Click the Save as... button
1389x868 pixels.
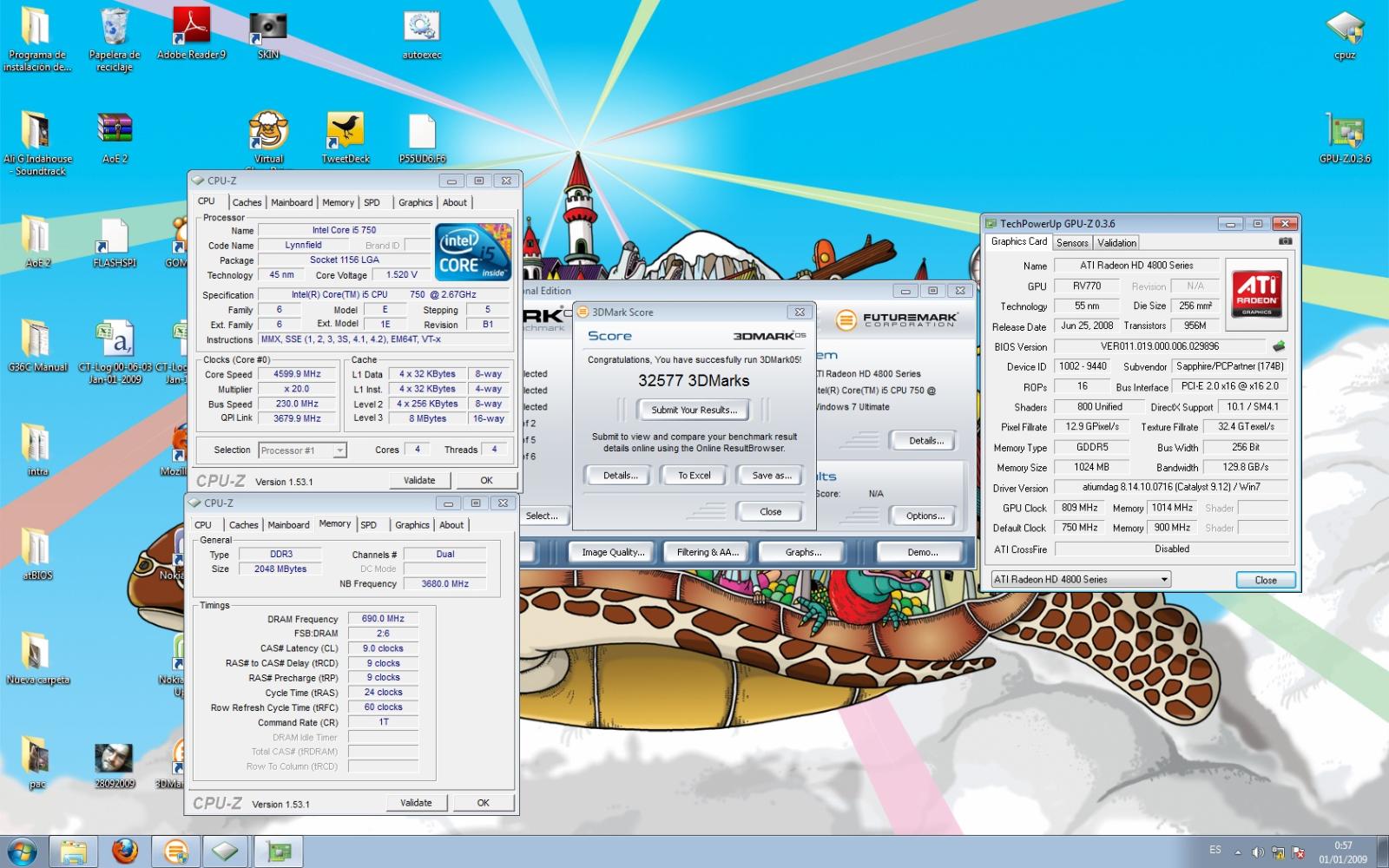(x=771, y=476)
